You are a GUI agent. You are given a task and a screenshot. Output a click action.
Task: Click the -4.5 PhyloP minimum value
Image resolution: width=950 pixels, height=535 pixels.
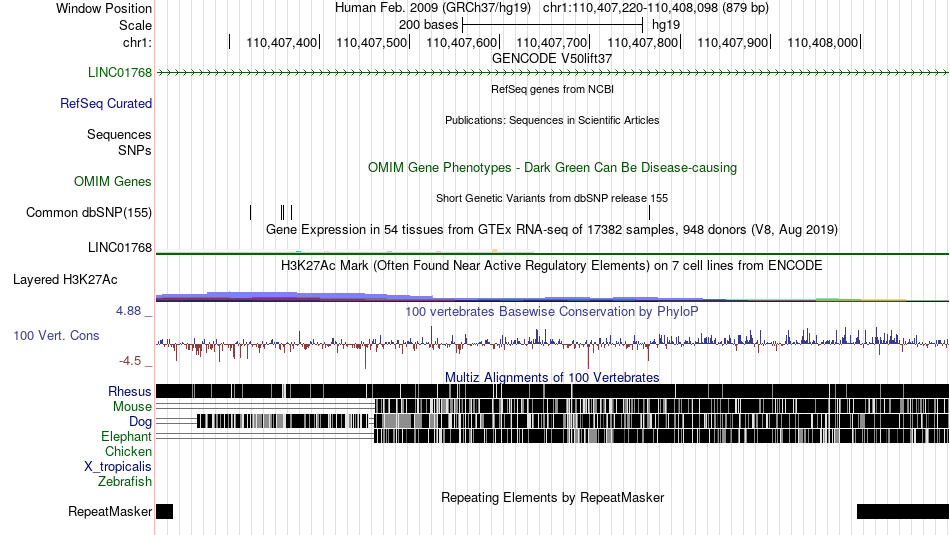pos(130,361)
